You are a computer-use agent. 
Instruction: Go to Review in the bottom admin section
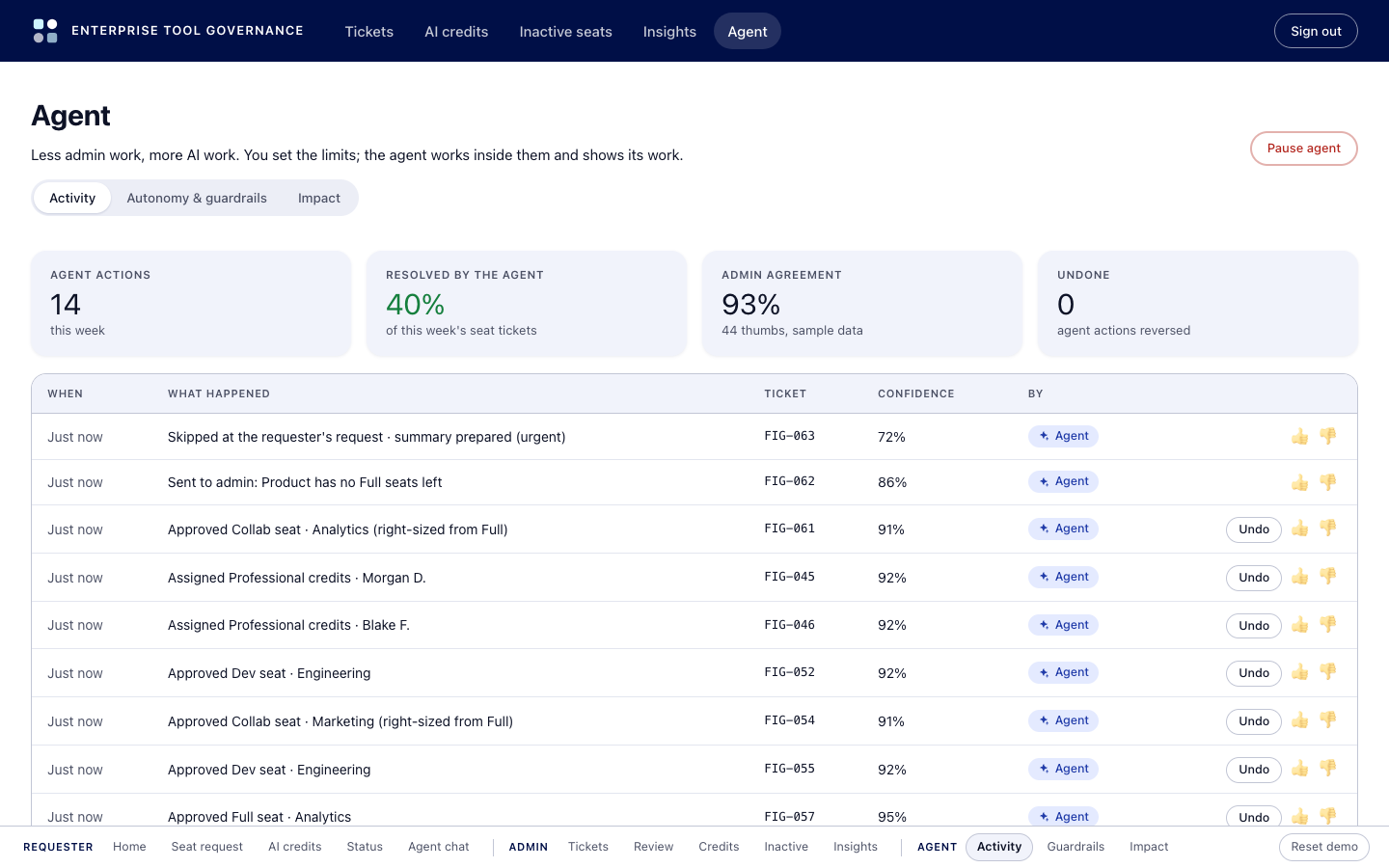[654, 847]
